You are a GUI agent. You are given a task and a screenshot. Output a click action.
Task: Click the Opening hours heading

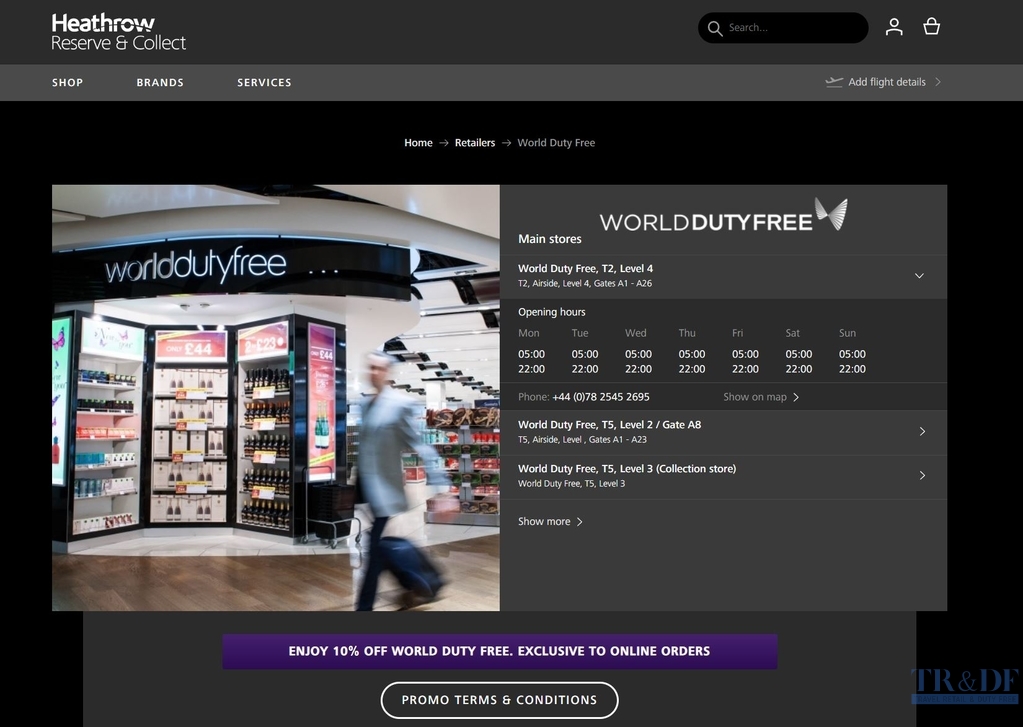click(552, 312)
